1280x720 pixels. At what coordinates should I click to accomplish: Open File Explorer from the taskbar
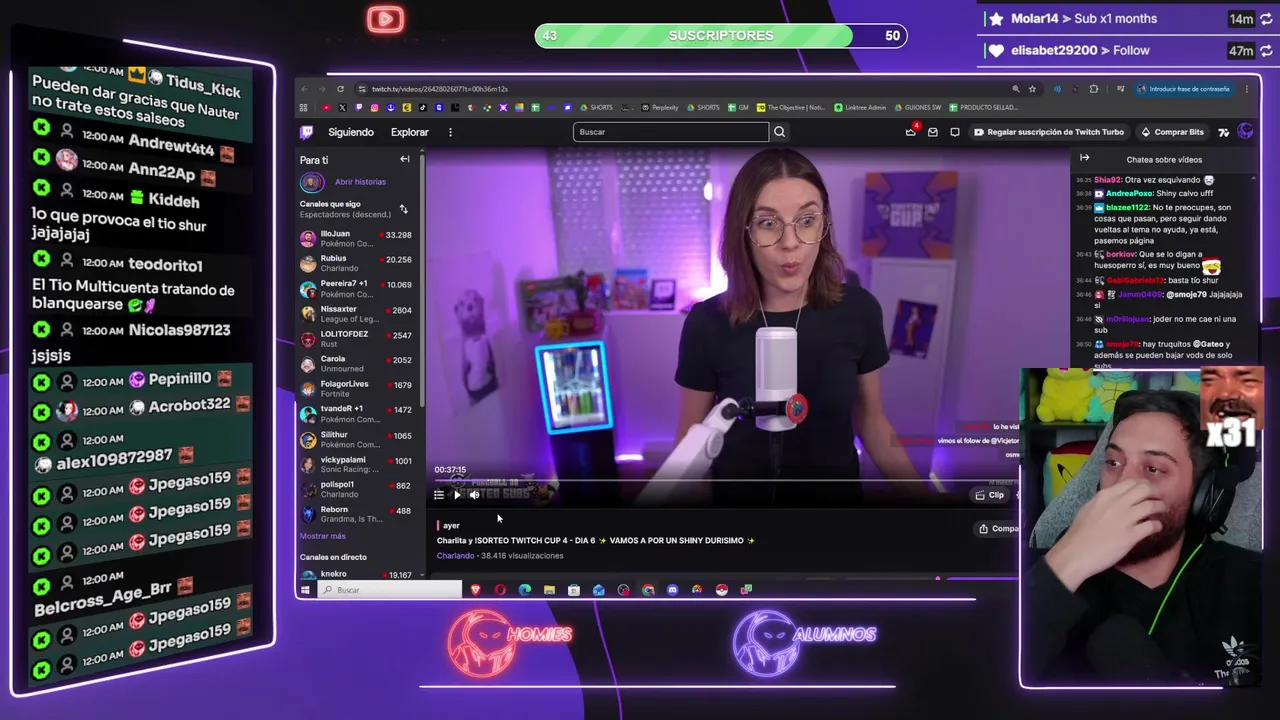point(549,590)
